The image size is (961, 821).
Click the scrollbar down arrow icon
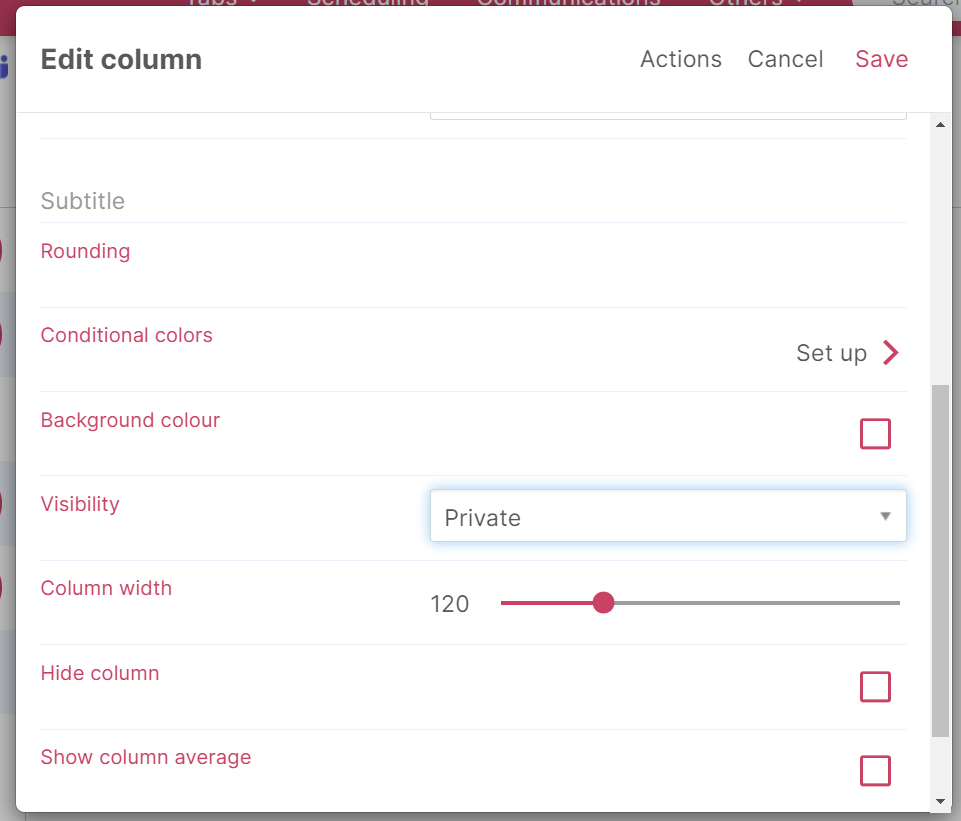940,801
